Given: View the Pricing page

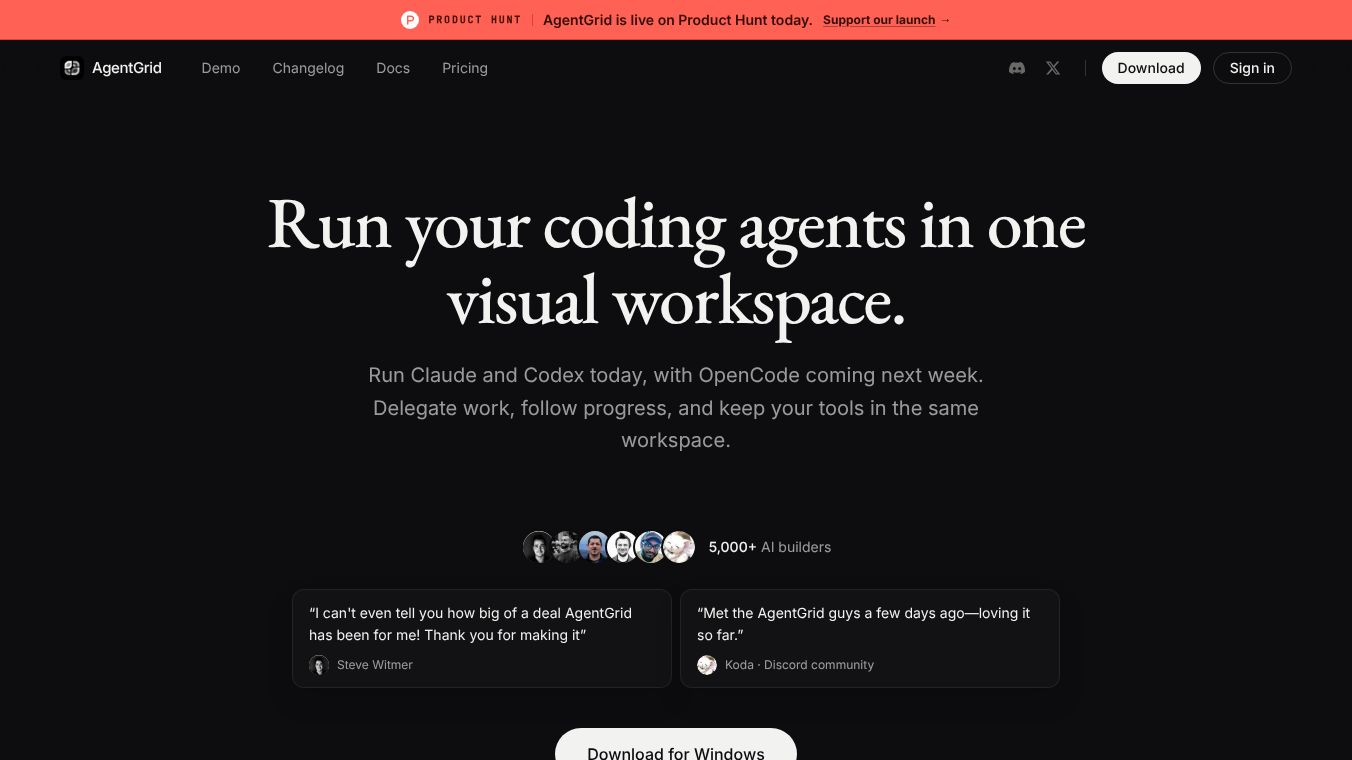Looking at the screenshot, I should 465,68.
